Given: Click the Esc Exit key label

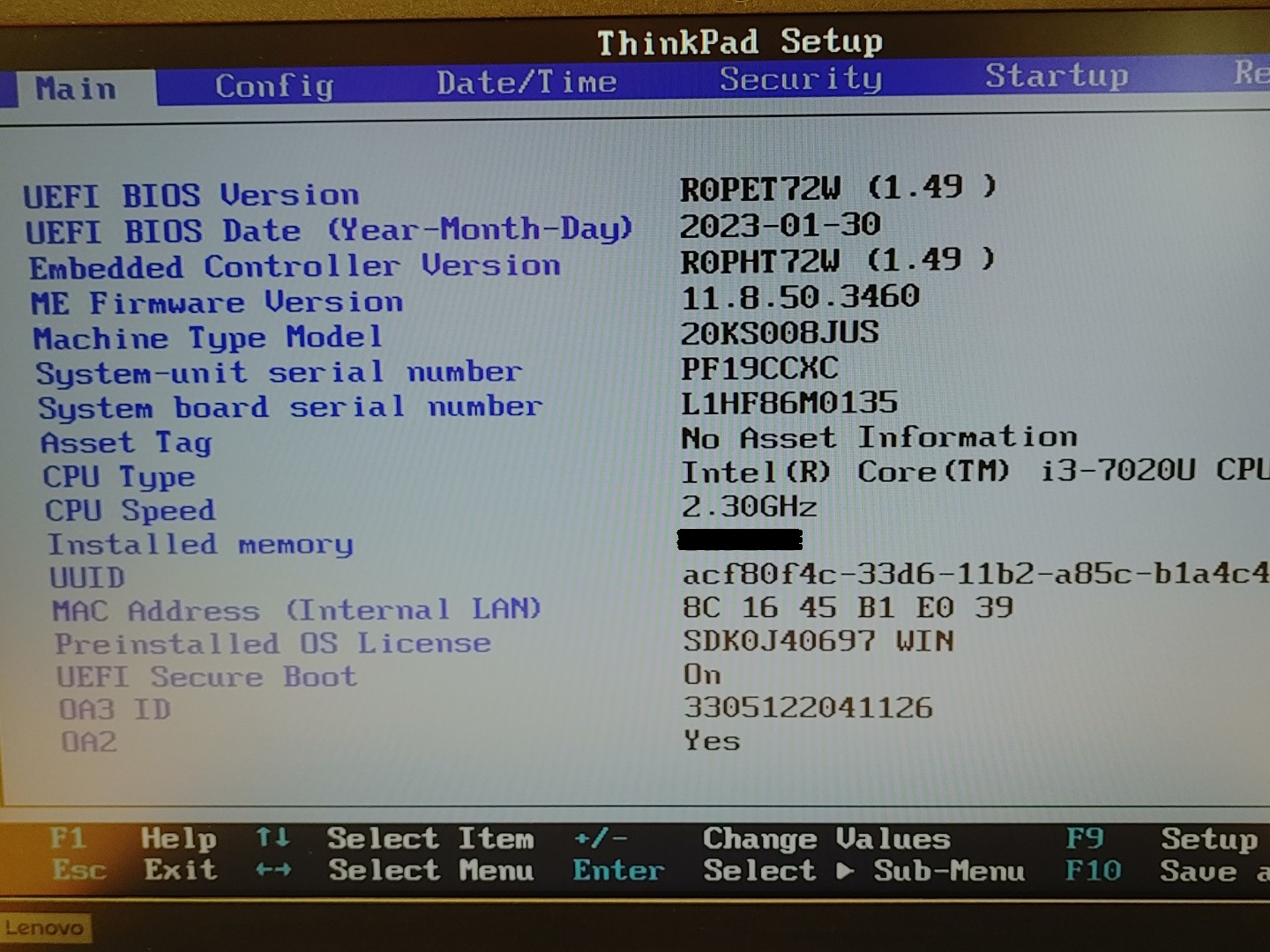Looking at the screenshot, I should click(78, 871).
